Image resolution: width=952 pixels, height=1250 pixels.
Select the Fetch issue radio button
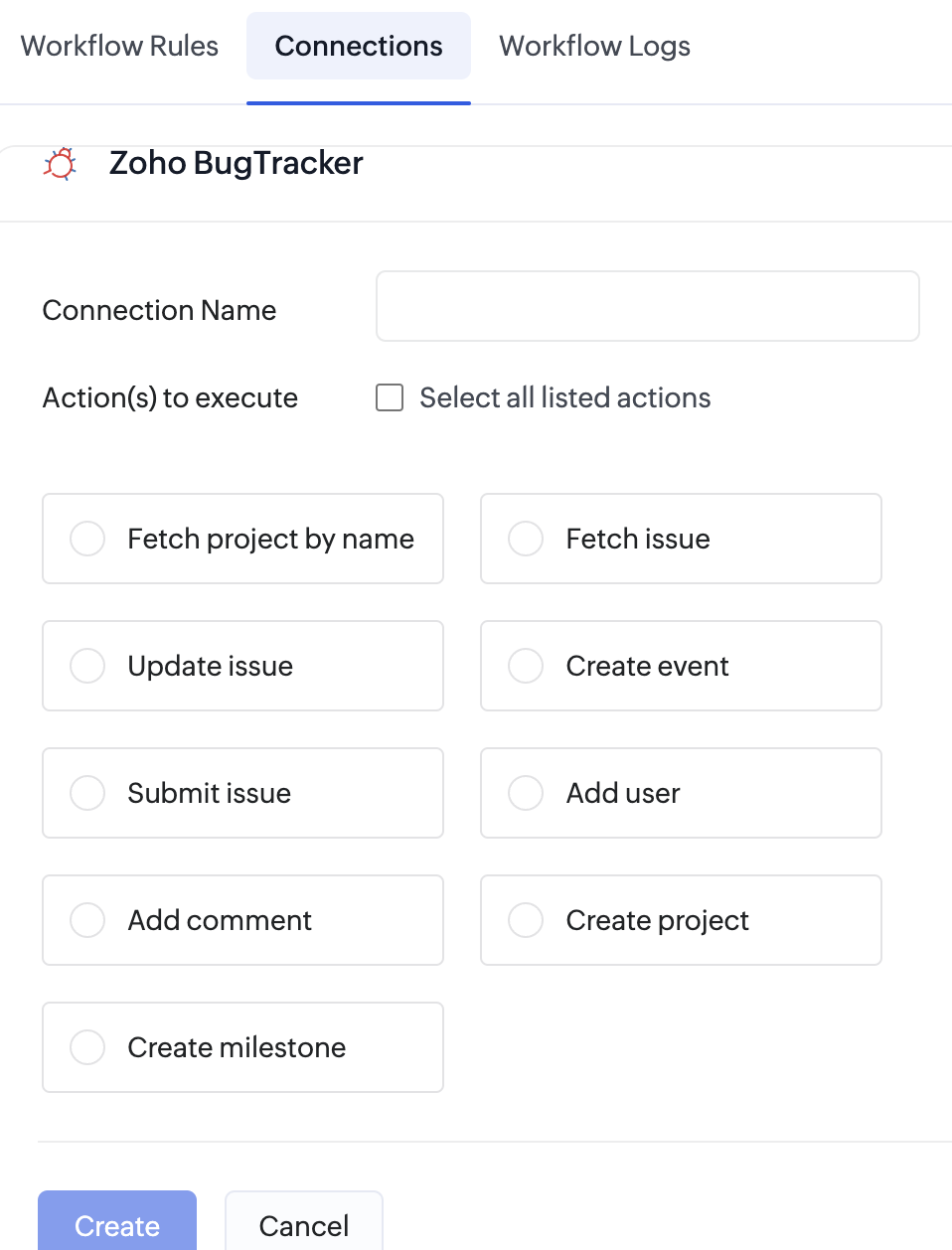point(526,539)
